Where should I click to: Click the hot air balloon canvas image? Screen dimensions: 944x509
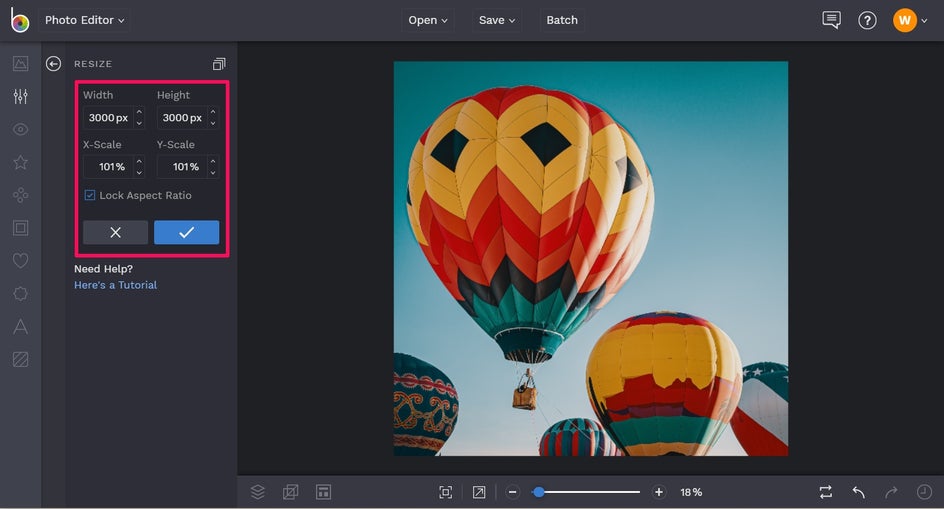point(591,258)
